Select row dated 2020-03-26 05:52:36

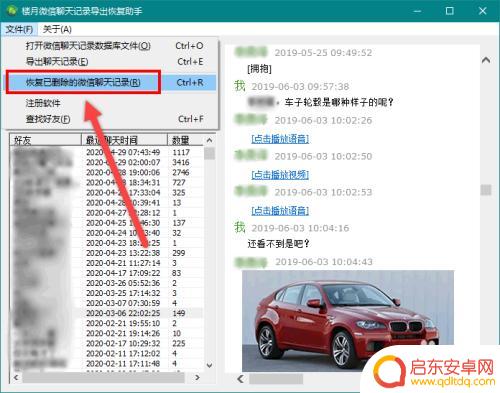pos(107,283)
